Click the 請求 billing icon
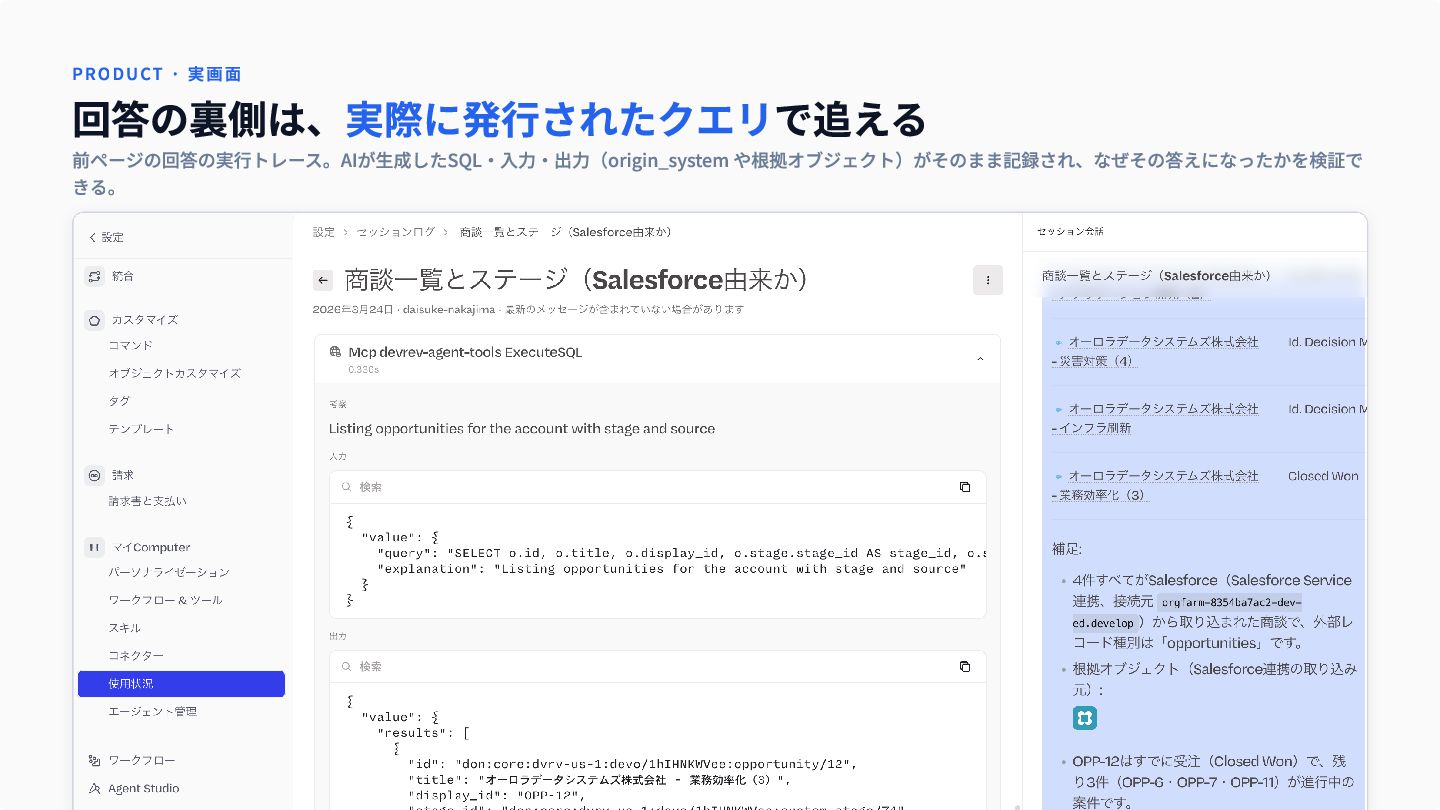Screen dimensions: 1440x810 pos(94,475)
